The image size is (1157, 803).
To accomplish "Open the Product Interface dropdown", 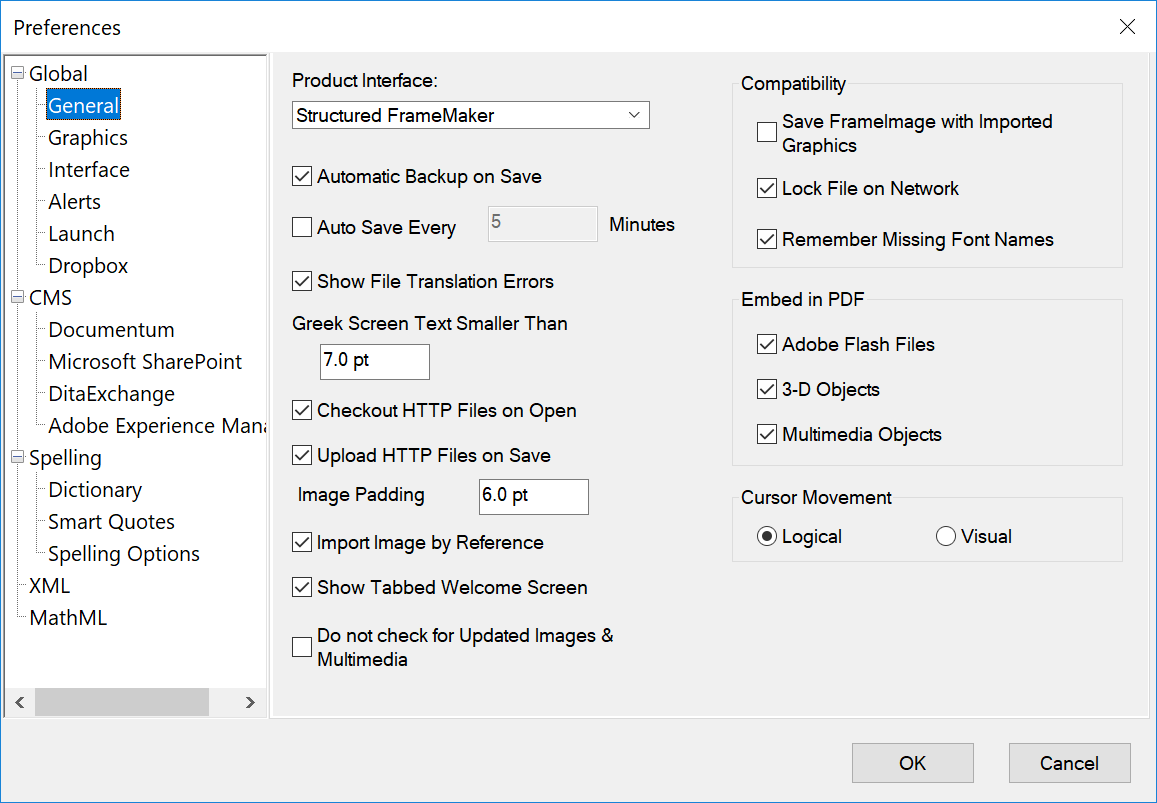I will (634, 115).
